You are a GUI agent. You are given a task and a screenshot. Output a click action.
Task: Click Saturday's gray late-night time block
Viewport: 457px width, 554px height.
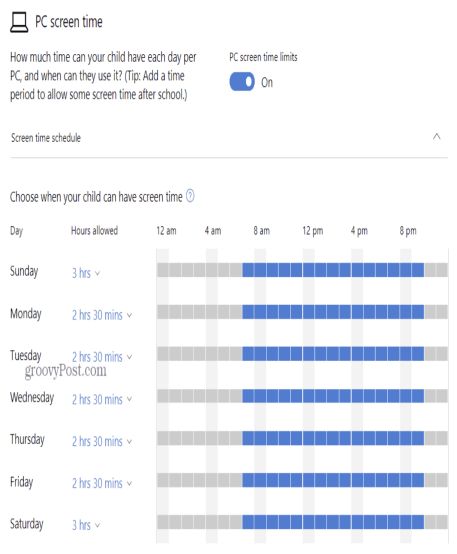436,522
